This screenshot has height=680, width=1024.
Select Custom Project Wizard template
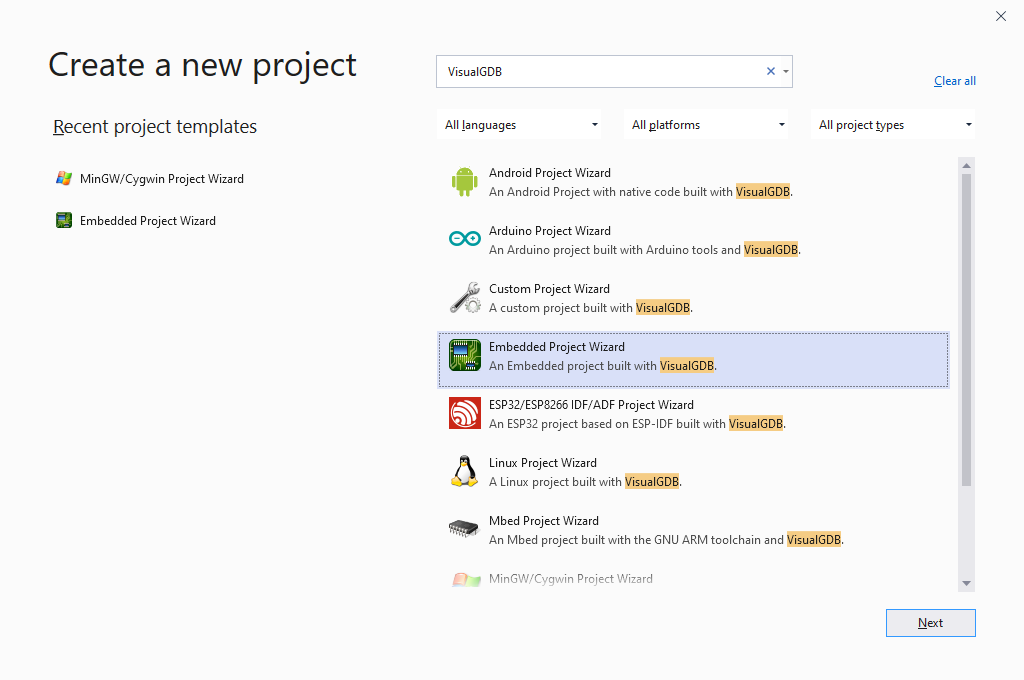point(693,299)
